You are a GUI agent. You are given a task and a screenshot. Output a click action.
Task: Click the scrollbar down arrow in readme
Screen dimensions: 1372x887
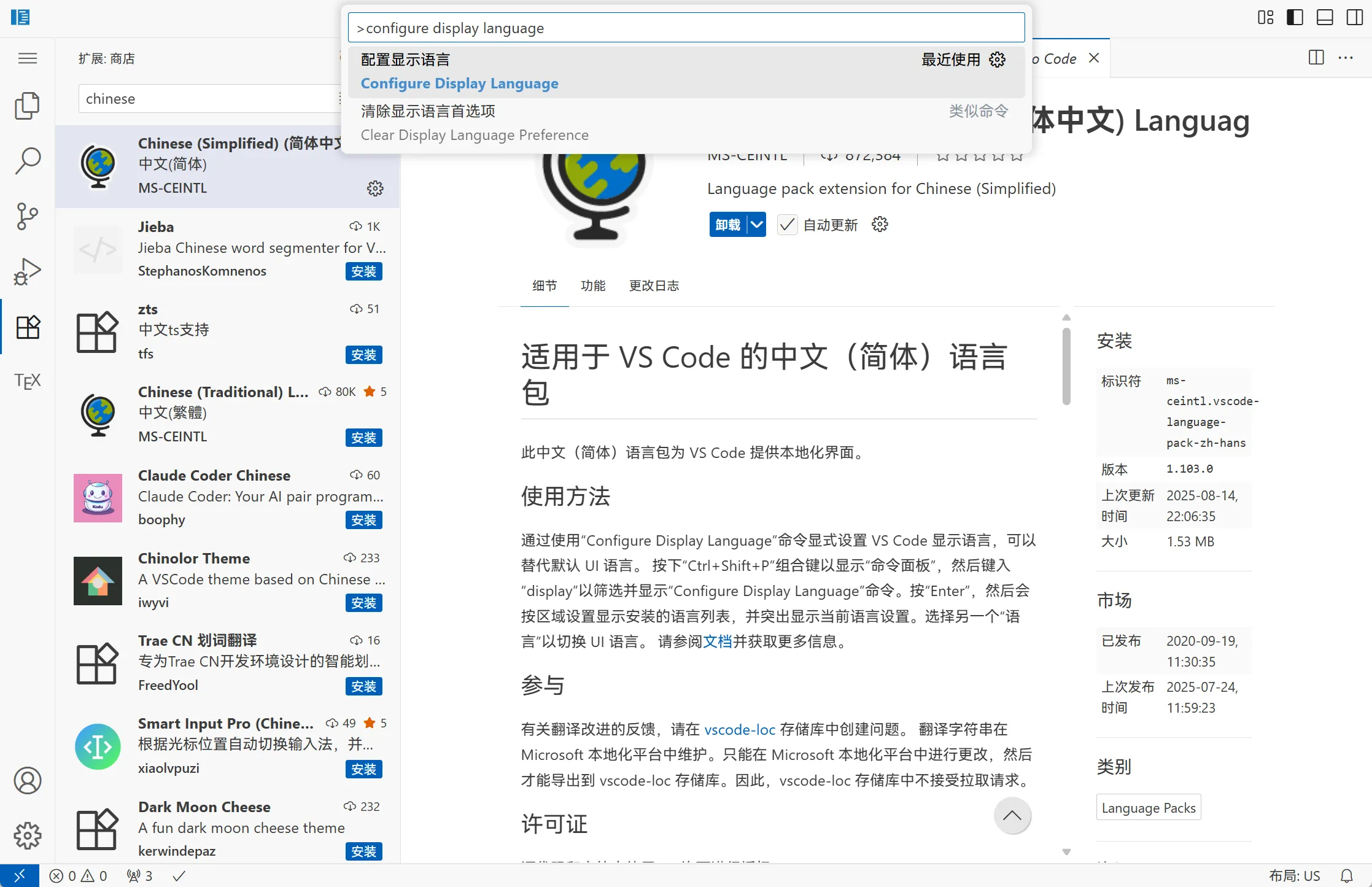point(1067,852)
